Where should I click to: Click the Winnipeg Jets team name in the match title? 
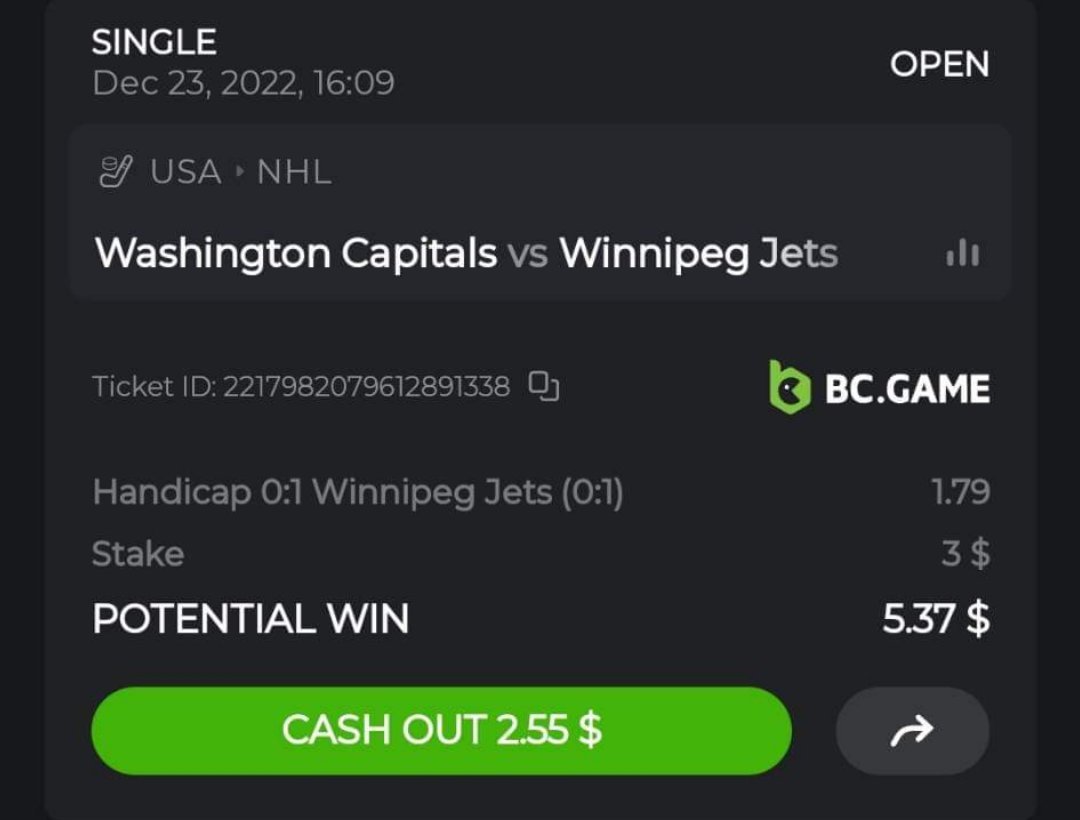[698, 254]
